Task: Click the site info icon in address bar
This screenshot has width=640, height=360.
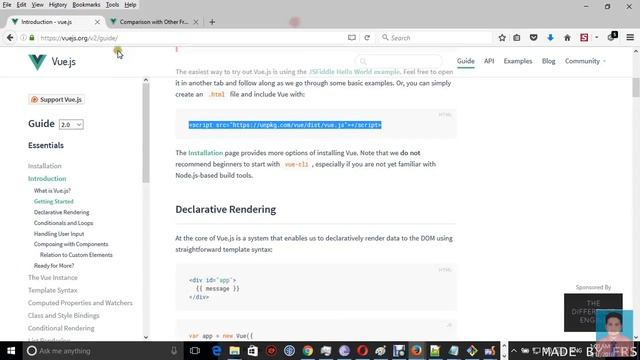Action: (23, 38)
